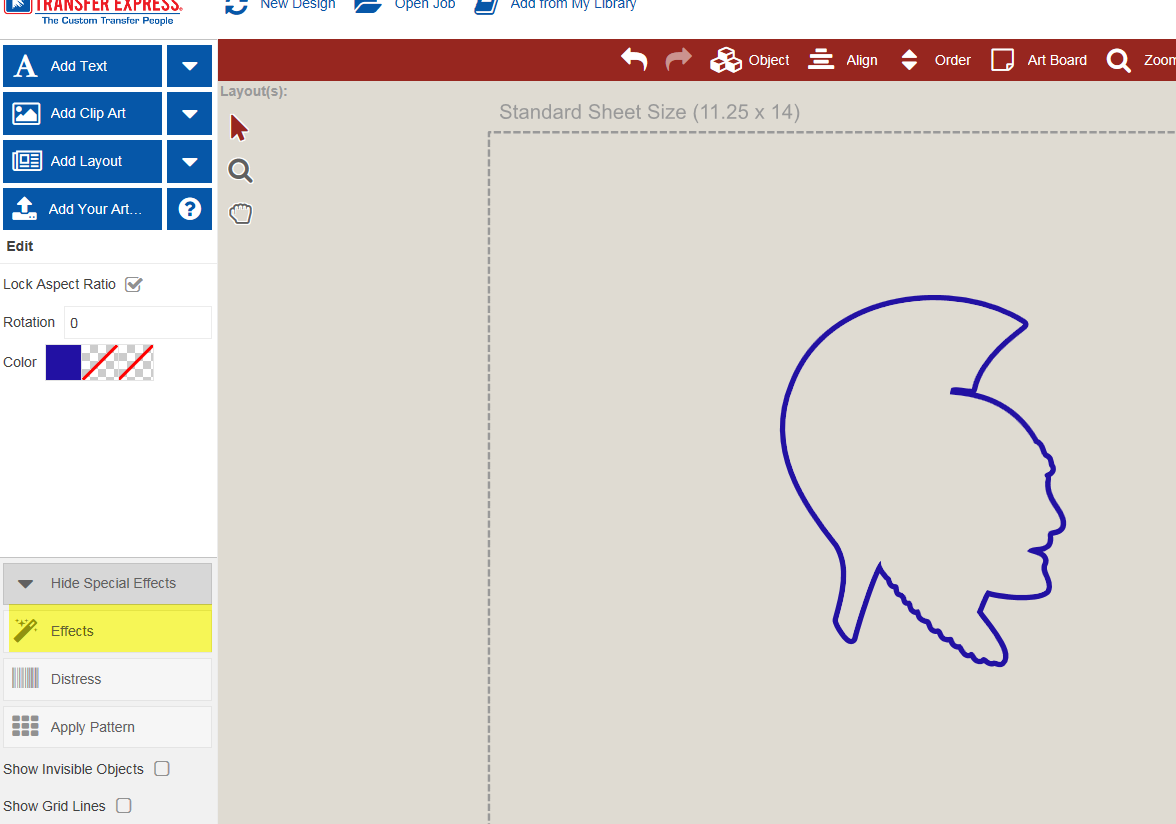Select the zoom magnifier tool

240,170
